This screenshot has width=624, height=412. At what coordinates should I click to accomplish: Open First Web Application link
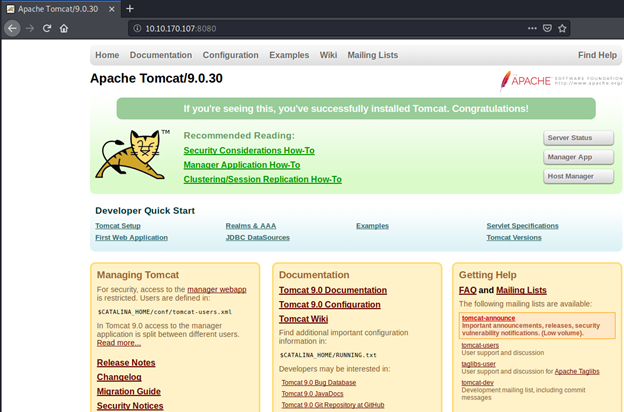pyautogui.click(x=131, y=237)
